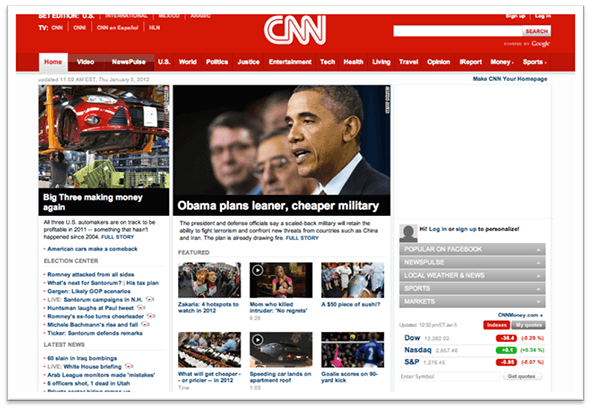Open 'Goalie scores on 90-yard kick' thumbnail

353,350
